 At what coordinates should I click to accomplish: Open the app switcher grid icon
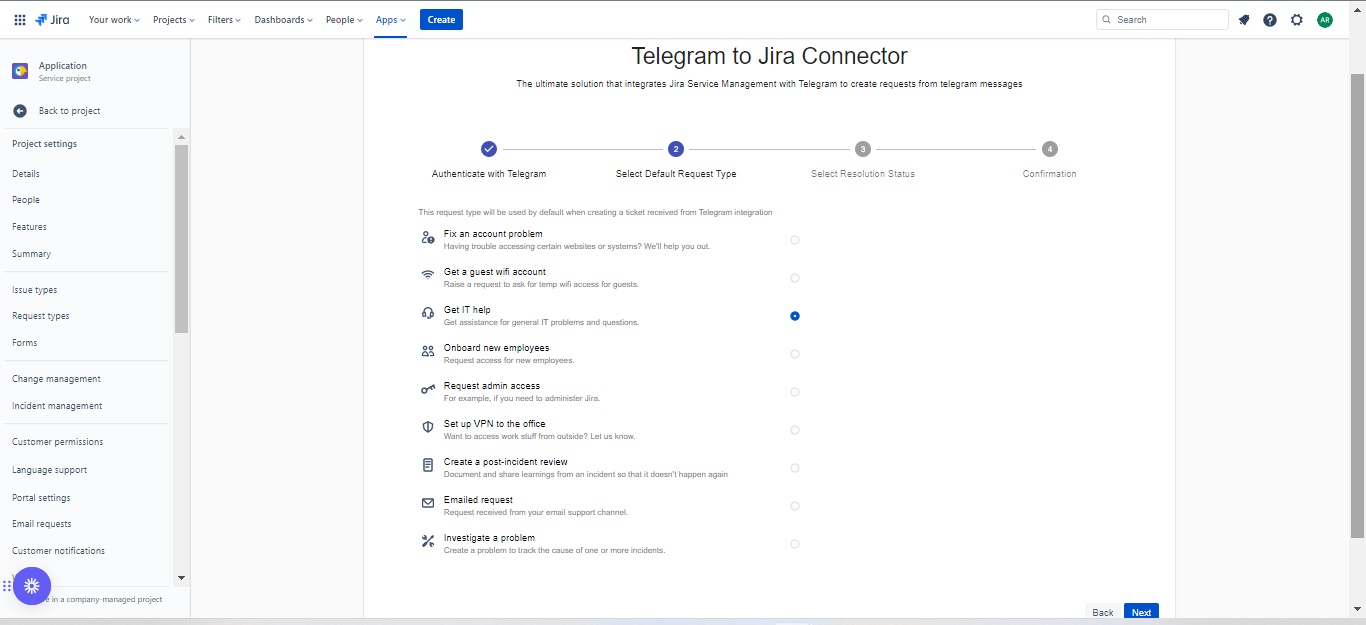tap(20, 20)
